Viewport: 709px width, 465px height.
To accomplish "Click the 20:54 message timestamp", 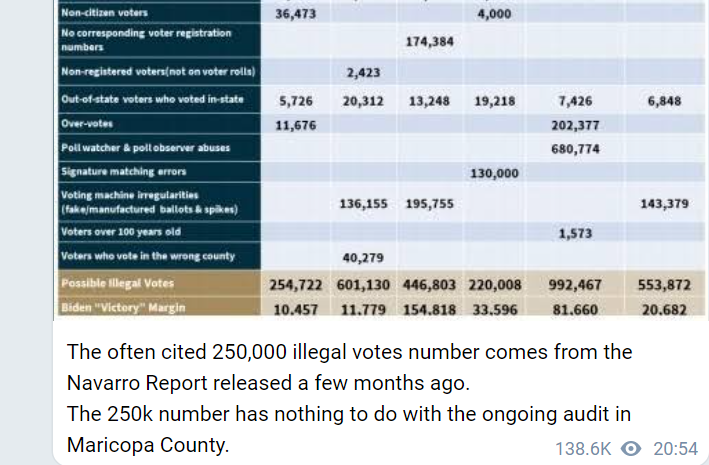I will 676,449.
